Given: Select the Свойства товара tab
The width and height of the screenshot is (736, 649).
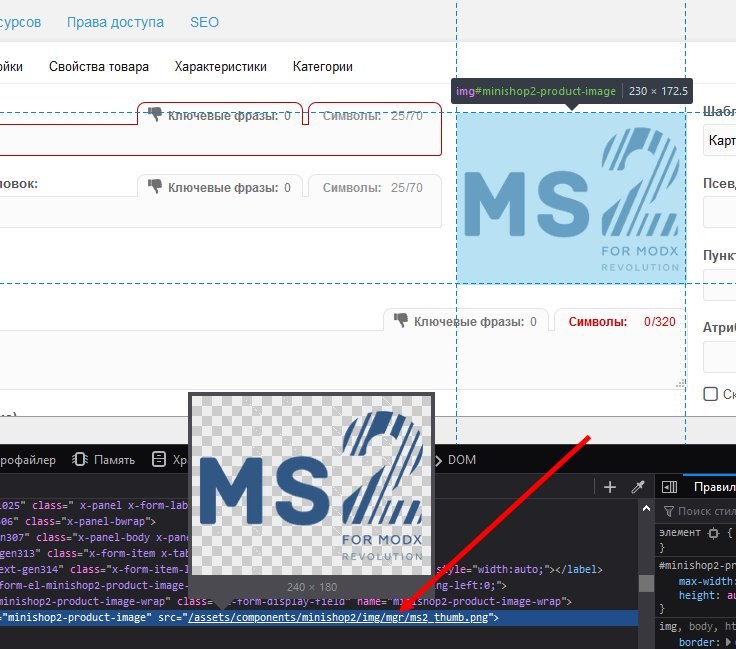Looking at the screenshot, I should [x=99, y=67].
